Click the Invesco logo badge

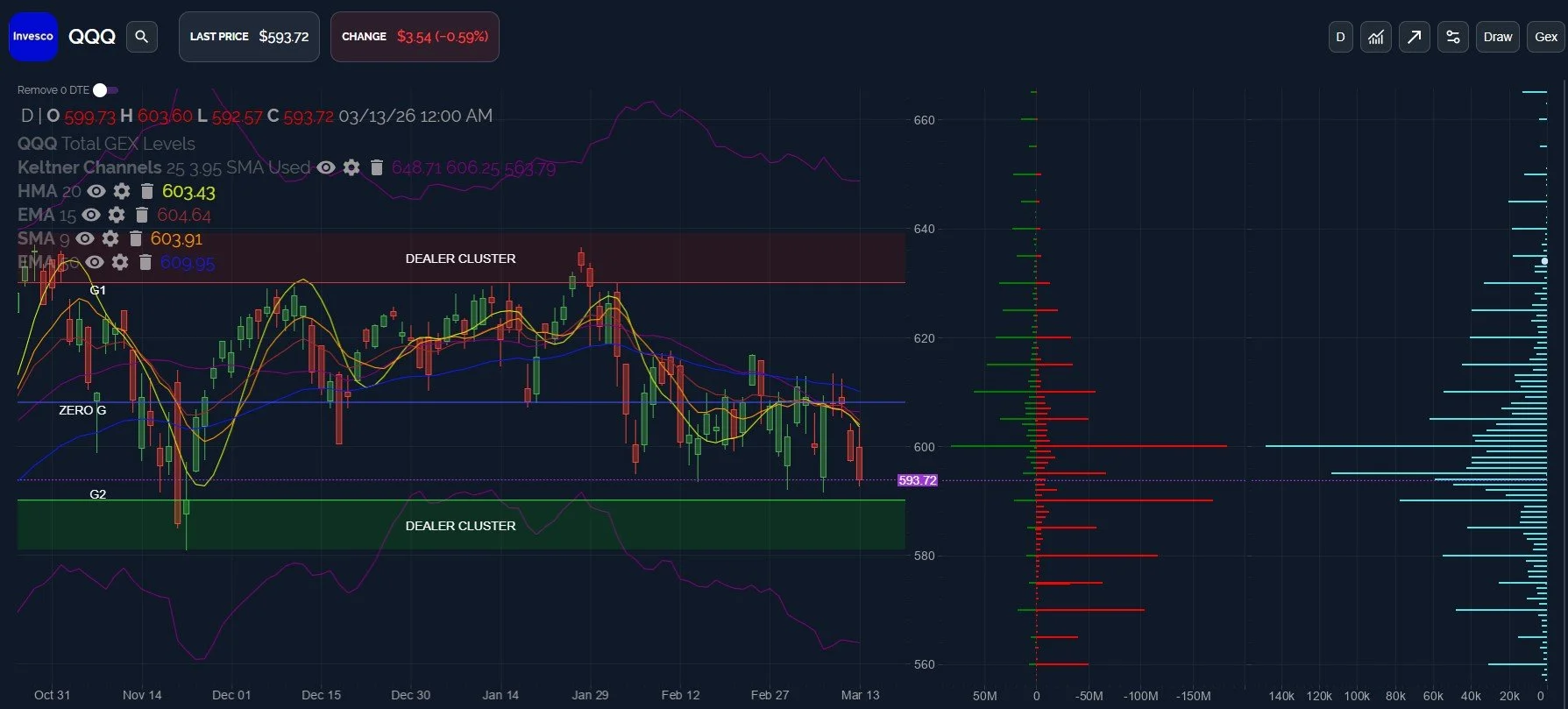pos(33,37)
